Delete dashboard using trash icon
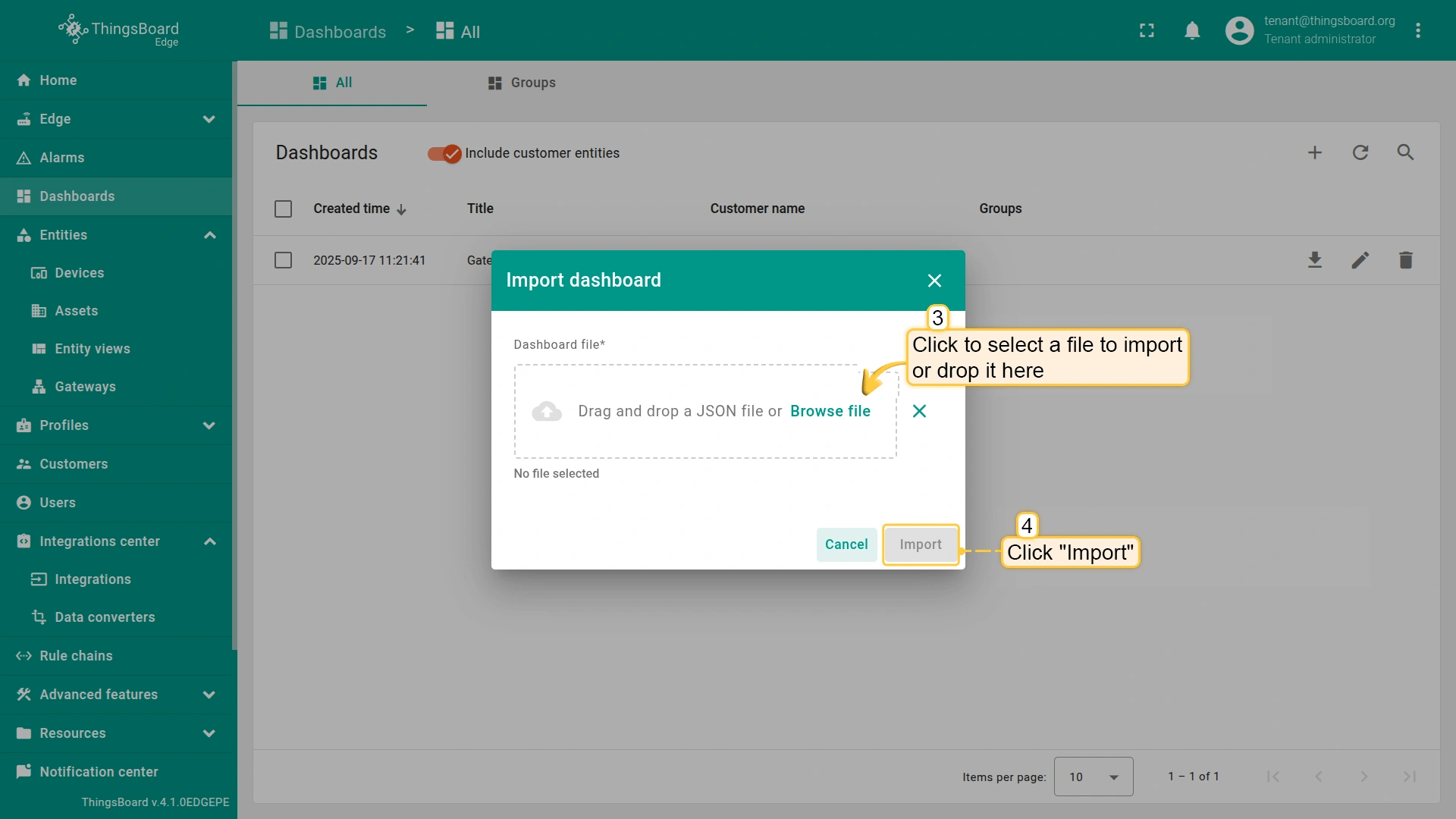Image resolution: width=1456 pixels, height=819 pixels. pyautogui.click(x=1405, y=260)
